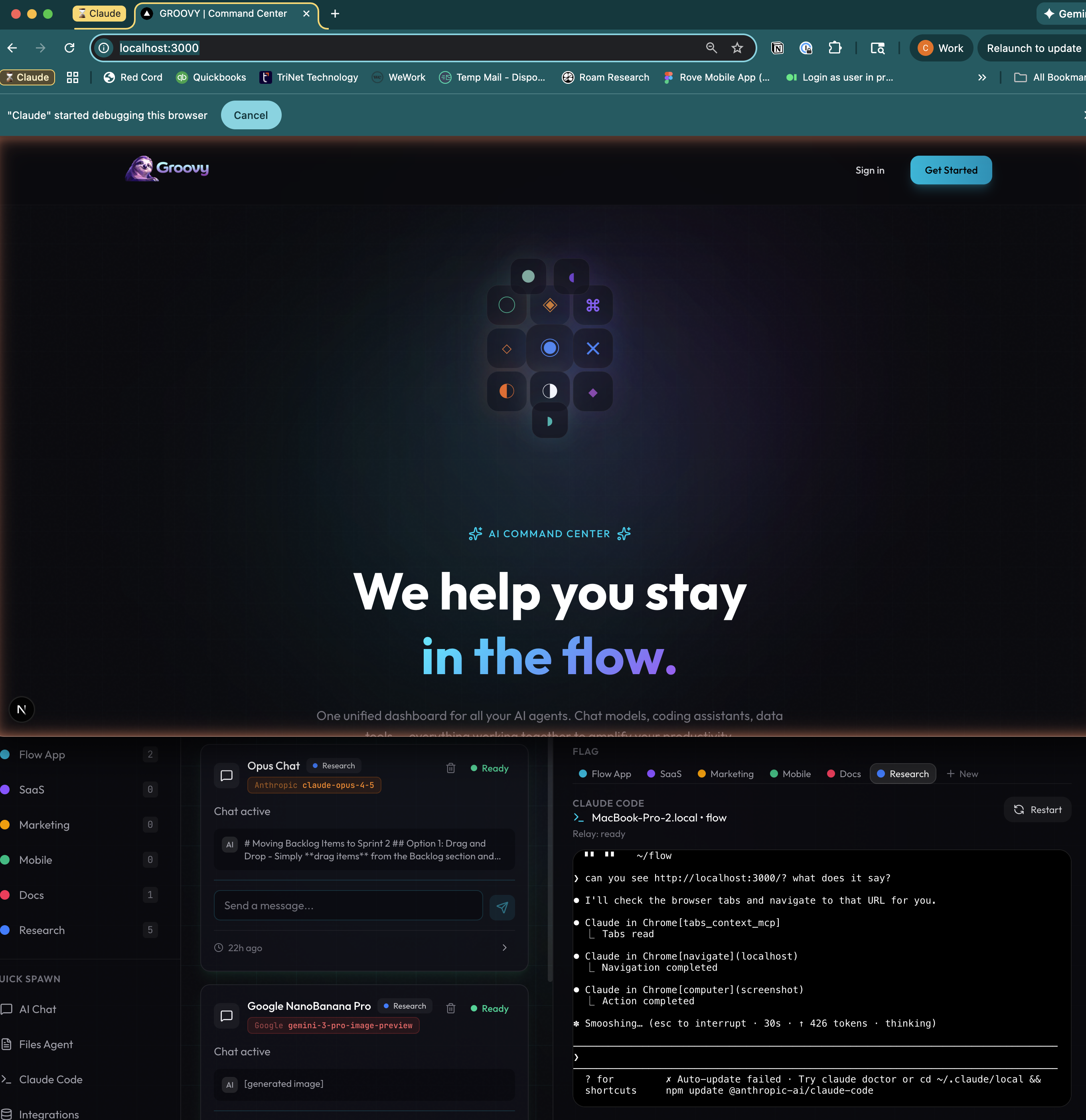Click the Get Started button
Image resolution: width=1086 pixels, height=1120 pixels.
tap(951, 170)
